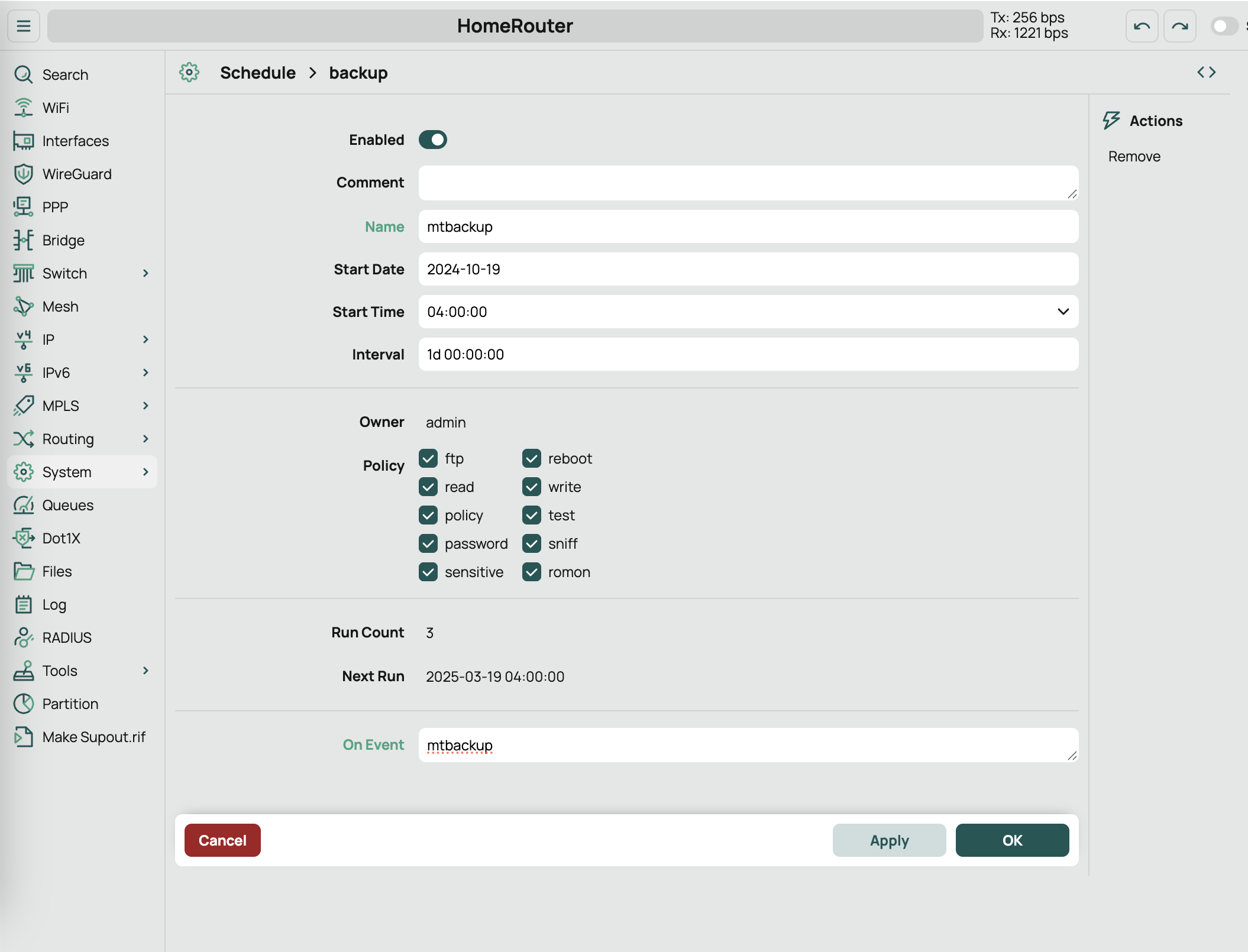Click the Interval input field
This screenshot has width=1248, height=952.
pyautogui.click(x=748, y=354)
